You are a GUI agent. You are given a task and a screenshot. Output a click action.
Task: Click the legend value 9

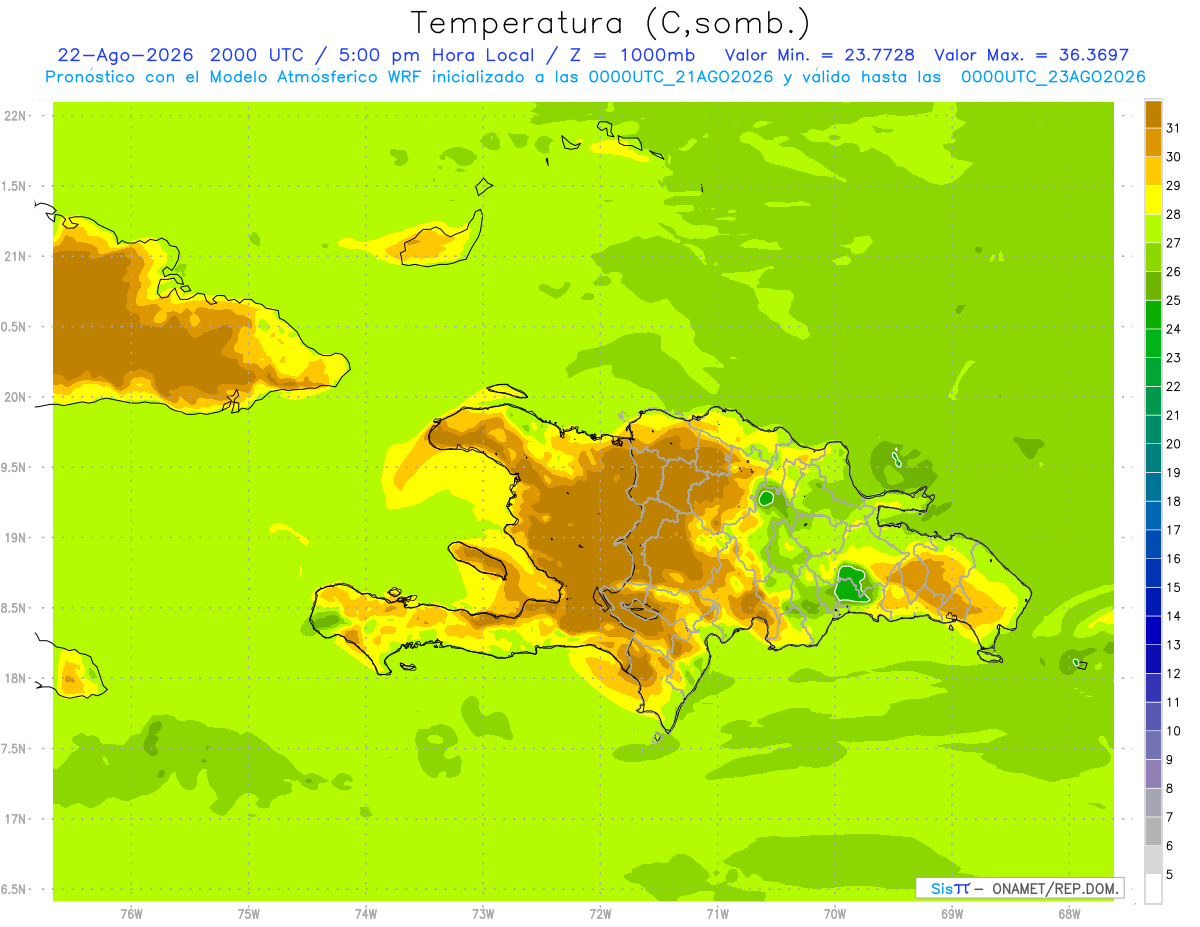1170,760
